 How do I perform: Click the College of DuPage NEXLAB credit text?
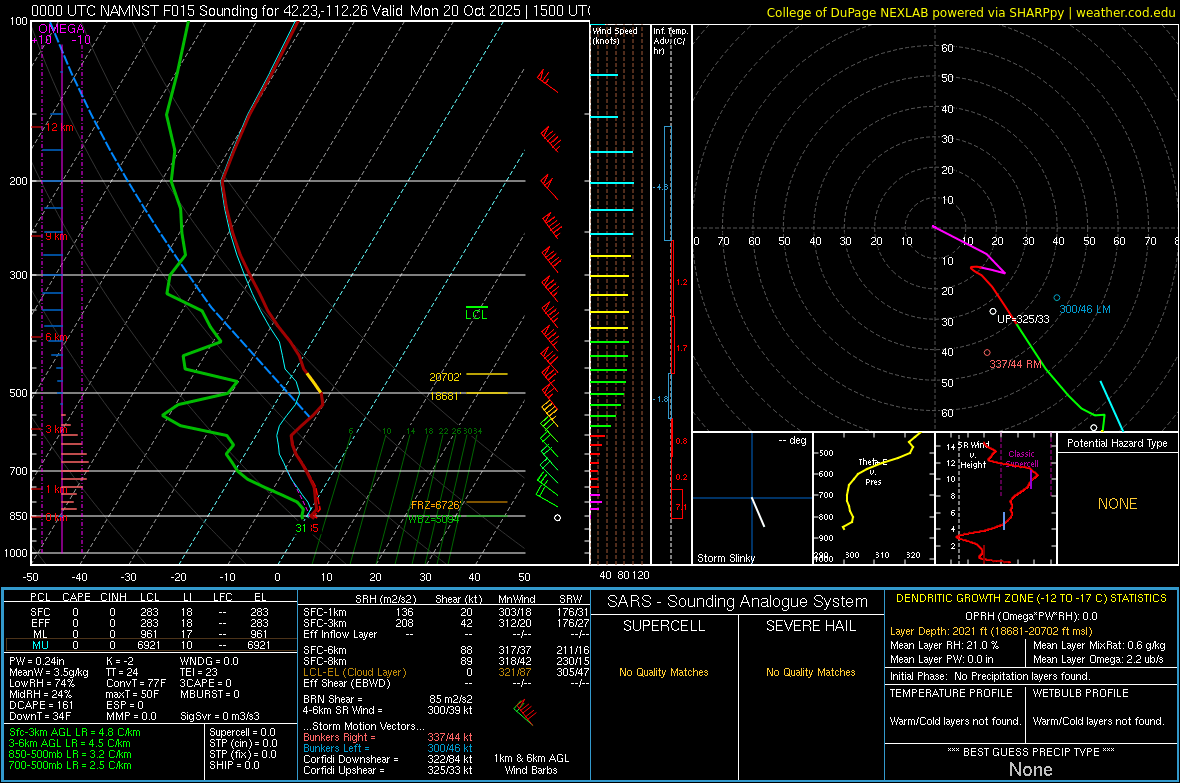click(971, 13)
